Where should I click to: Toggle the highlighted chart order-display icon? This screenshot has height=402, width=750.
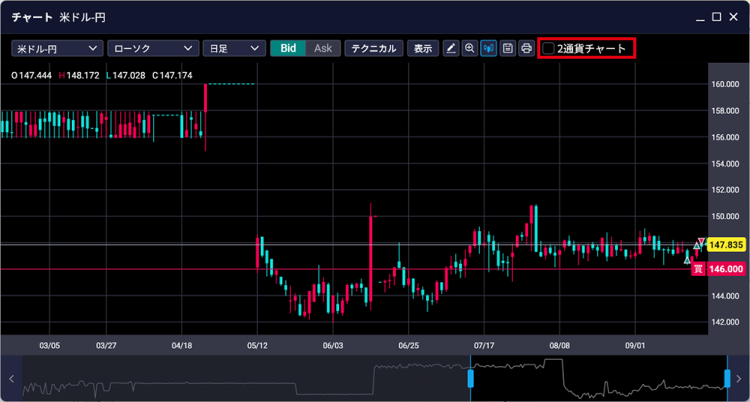[489, 48]
